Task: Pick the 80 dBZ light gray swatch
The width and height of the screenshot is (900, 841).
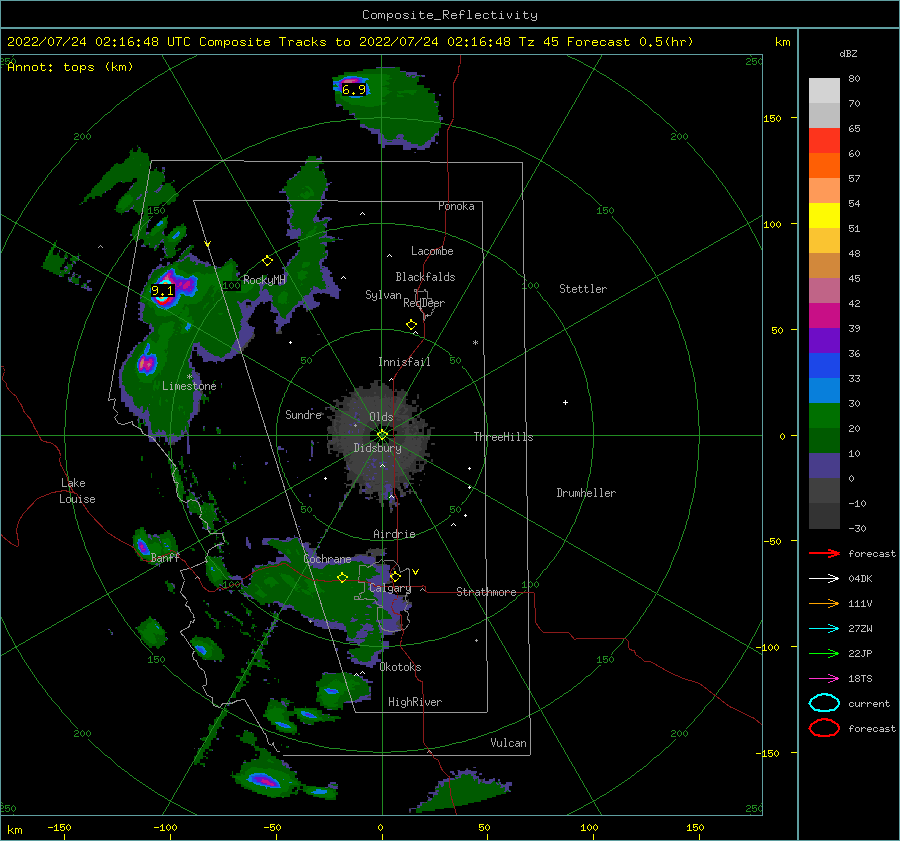Action: point(824,90)
